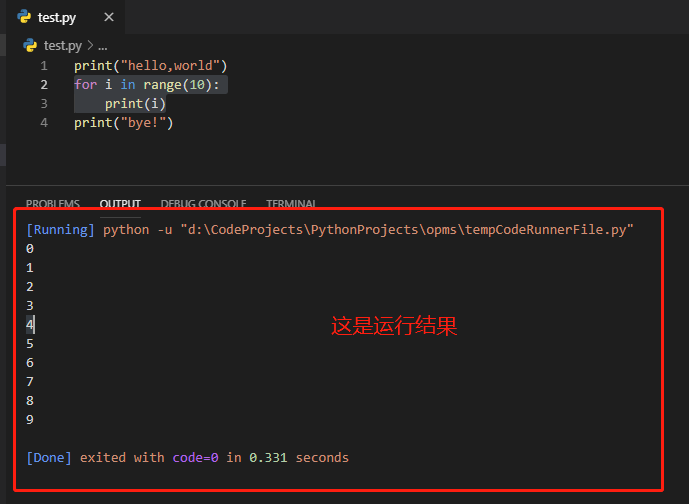Click the [Done] tag in output
Viewport: 689px width, 504px height.
coord(49,458)
